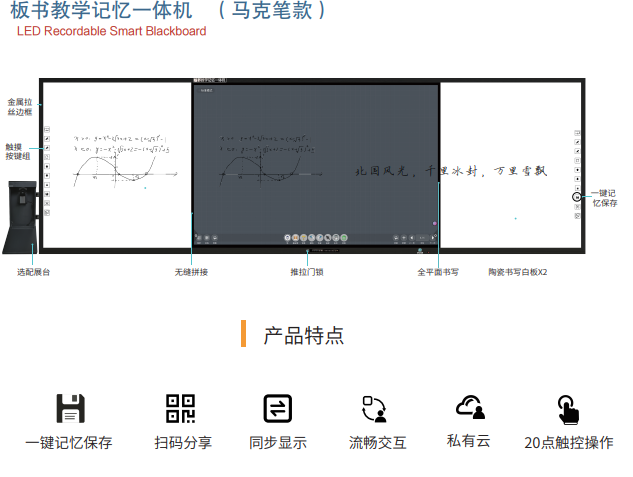Click the purple dot at center screen's right edge
Viewport: 633px width, 477px height.
pos(435,222)
